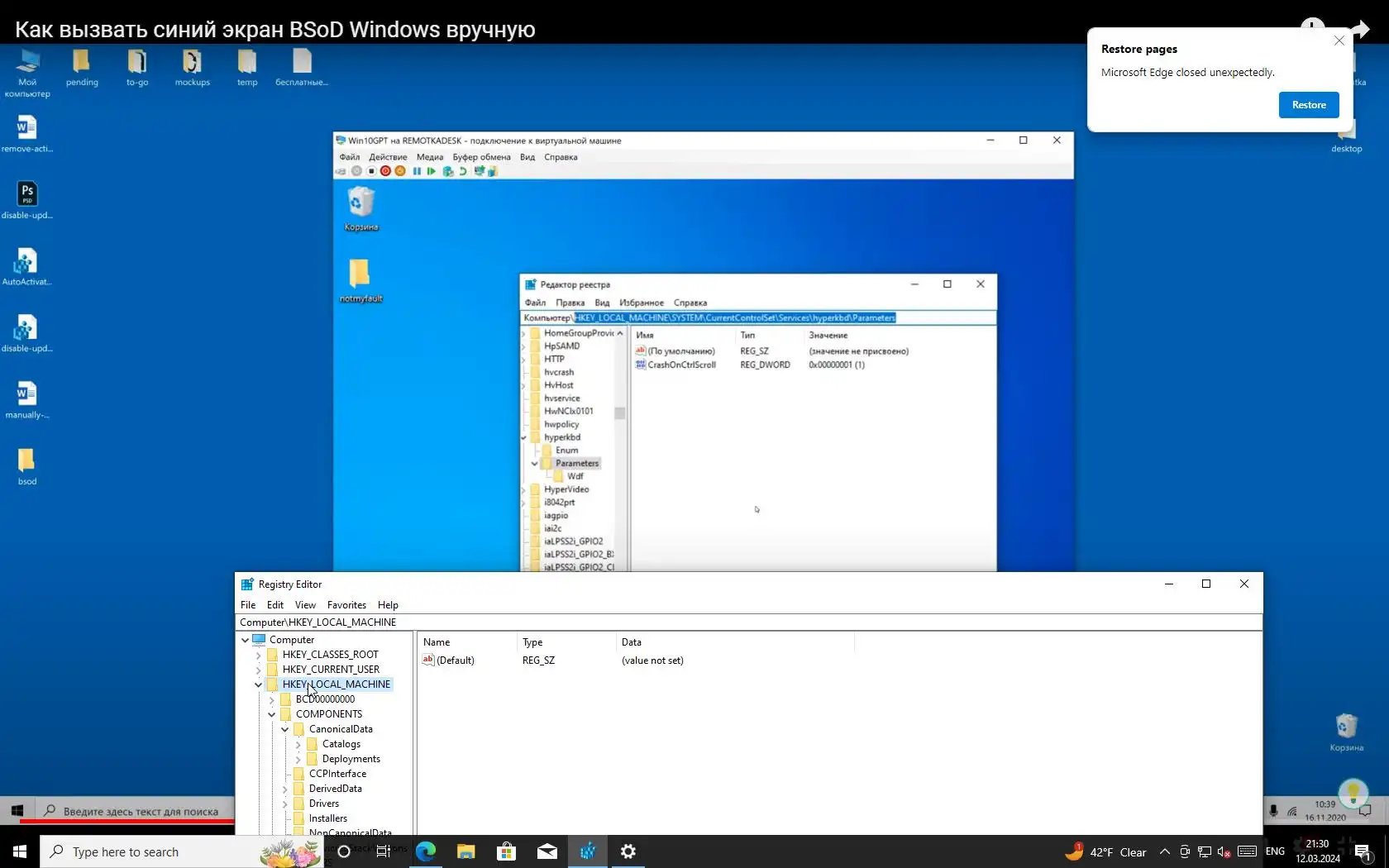
Task: Open the Избранное menu in Редактор реестра
Action: pyautogui.click(x=642, y=303)
